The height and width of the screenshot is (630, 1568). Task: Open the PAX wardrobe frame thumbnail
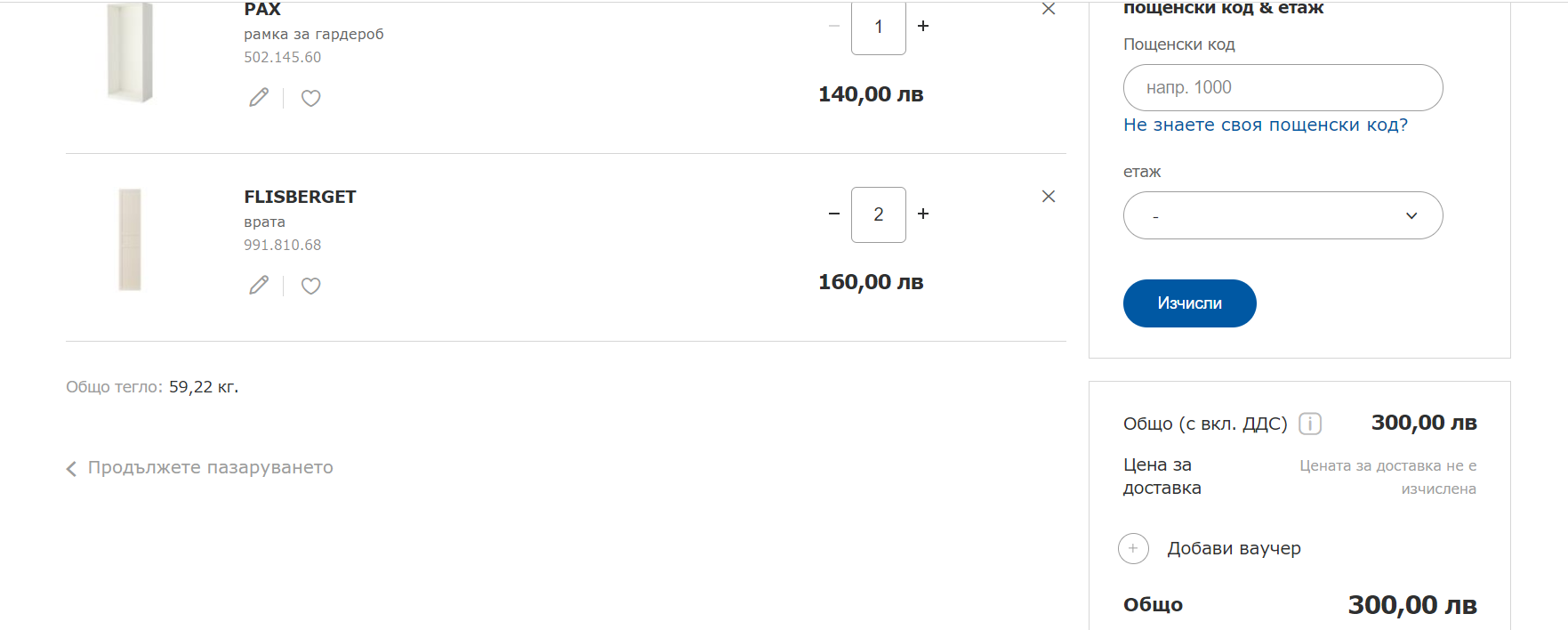(130, 52)
